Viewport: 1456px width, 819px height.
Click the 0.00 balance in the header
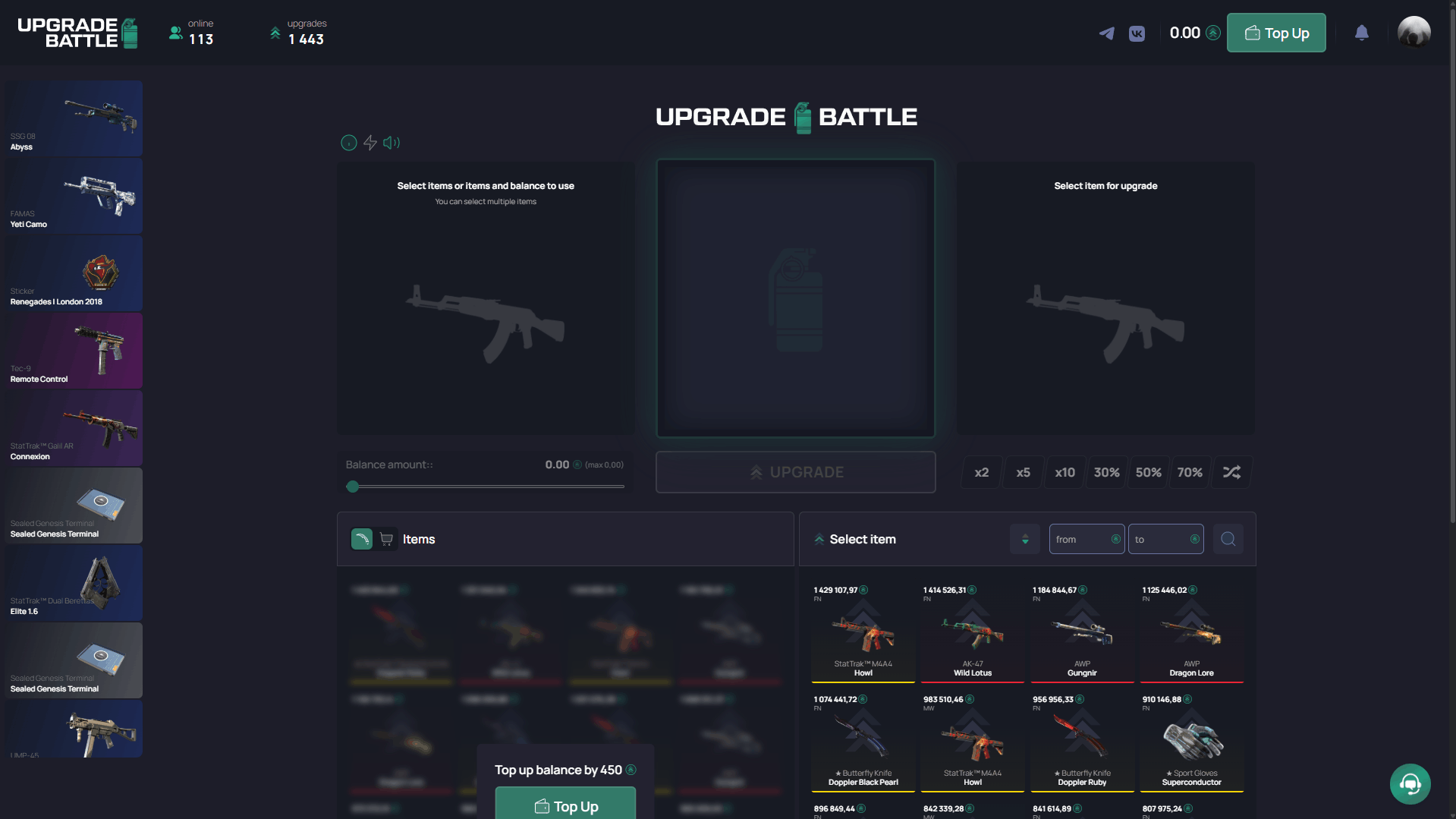pos(1194,33)
